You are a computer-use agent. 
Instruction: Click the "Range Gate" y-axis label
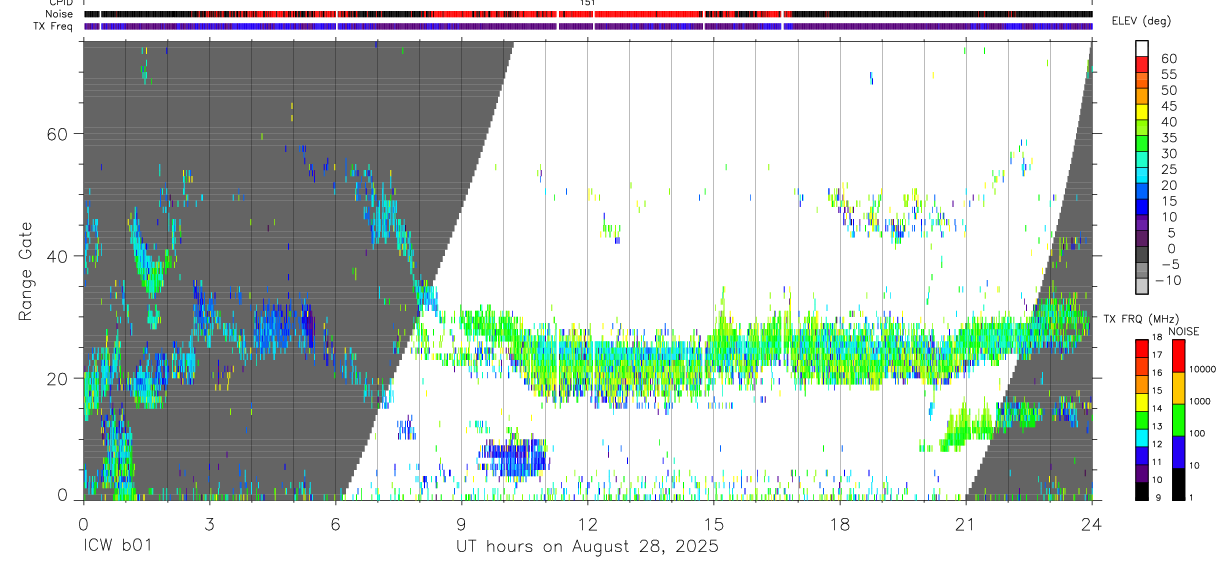(27, 272)
